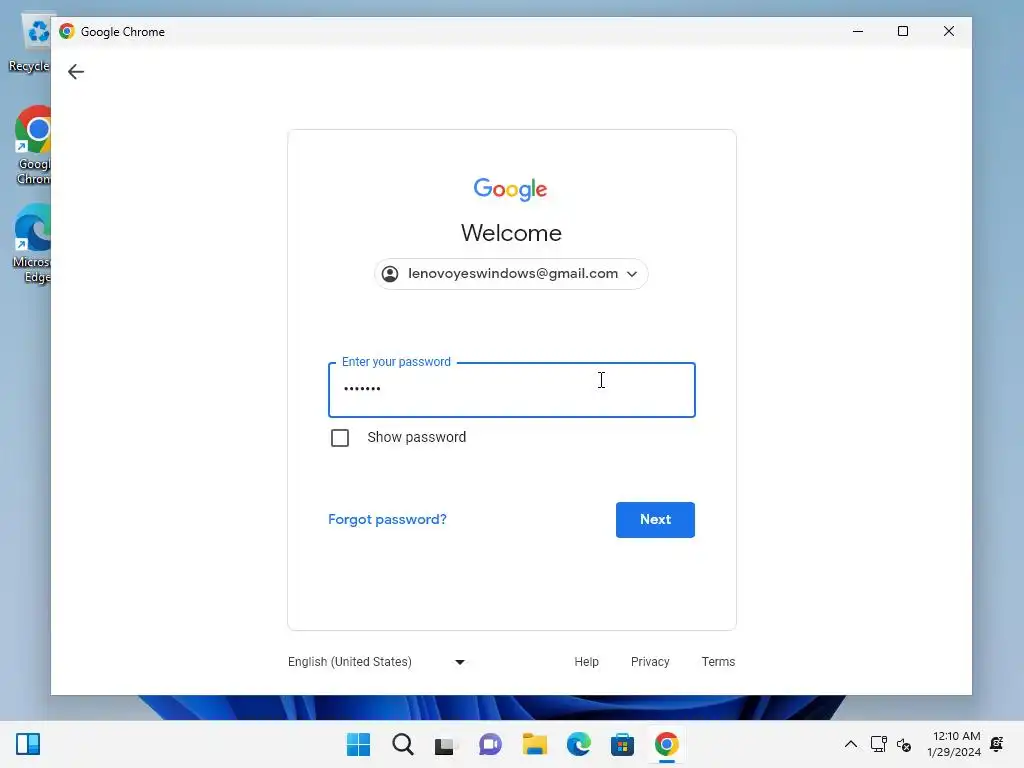Image resolution: width=1024 pixels, height=768 pixels.
Task: Click the Welcome heading text
Action: pos(511,233)
